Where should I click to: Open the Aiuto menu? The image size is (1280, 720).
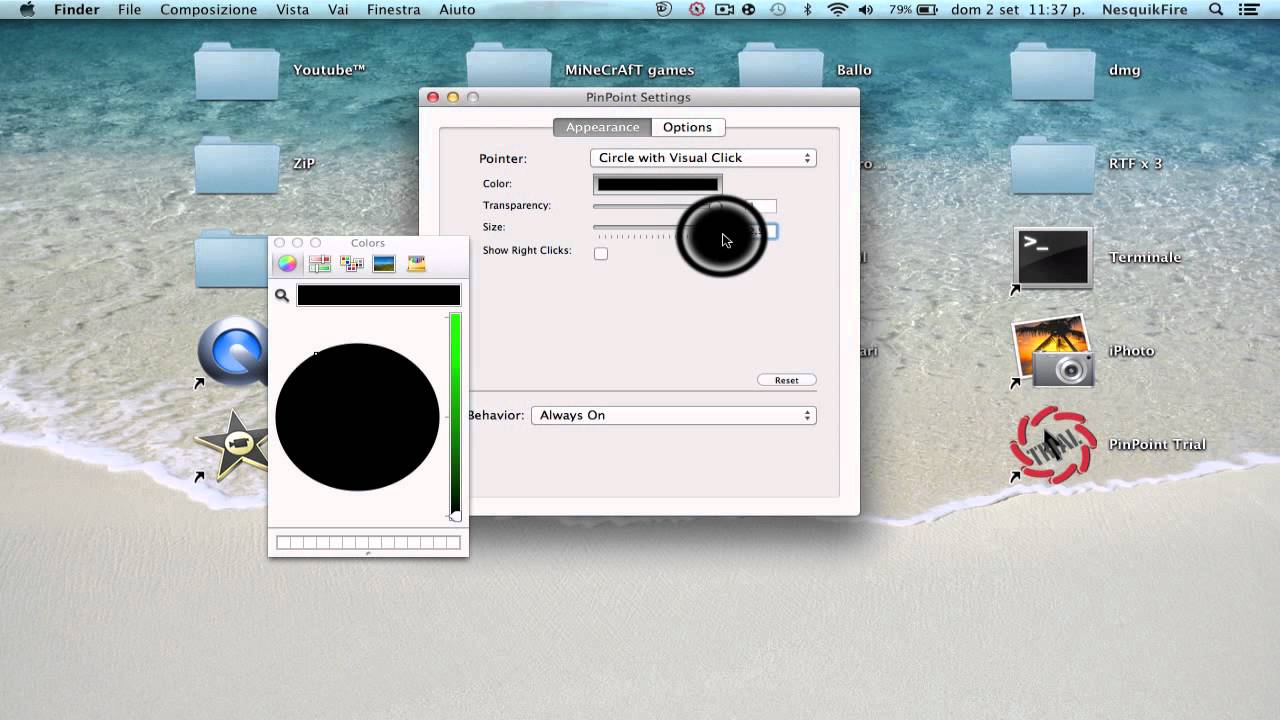click(x=456, y=9)
